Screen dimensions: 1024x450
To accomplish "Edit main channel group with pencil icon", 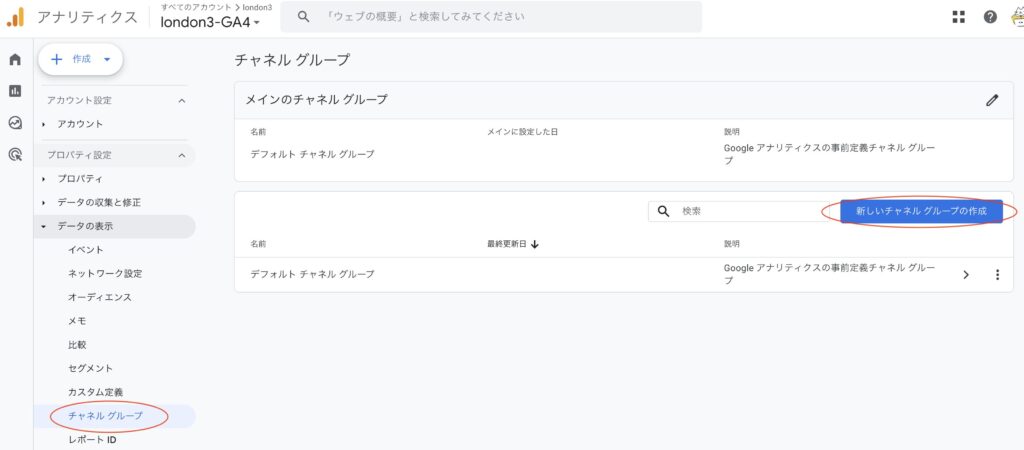I will 992,100.
